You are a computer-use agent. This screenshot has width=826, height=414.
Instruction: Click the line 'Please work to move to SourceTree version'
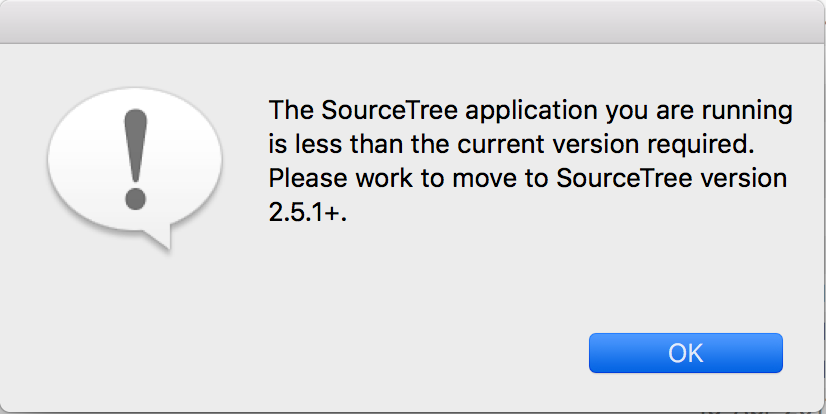pos(528,179)
